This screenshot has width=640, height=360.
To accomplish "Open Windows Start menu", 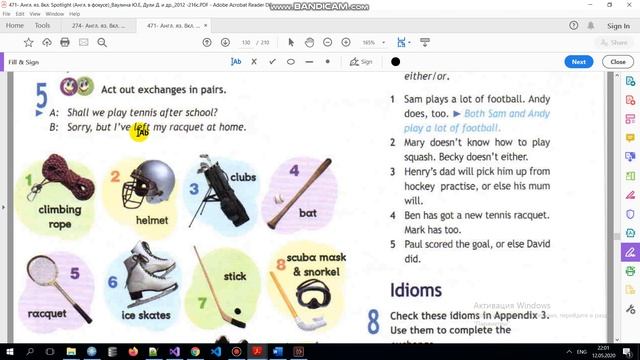I will pyautogui.click(x=9, y=351).
